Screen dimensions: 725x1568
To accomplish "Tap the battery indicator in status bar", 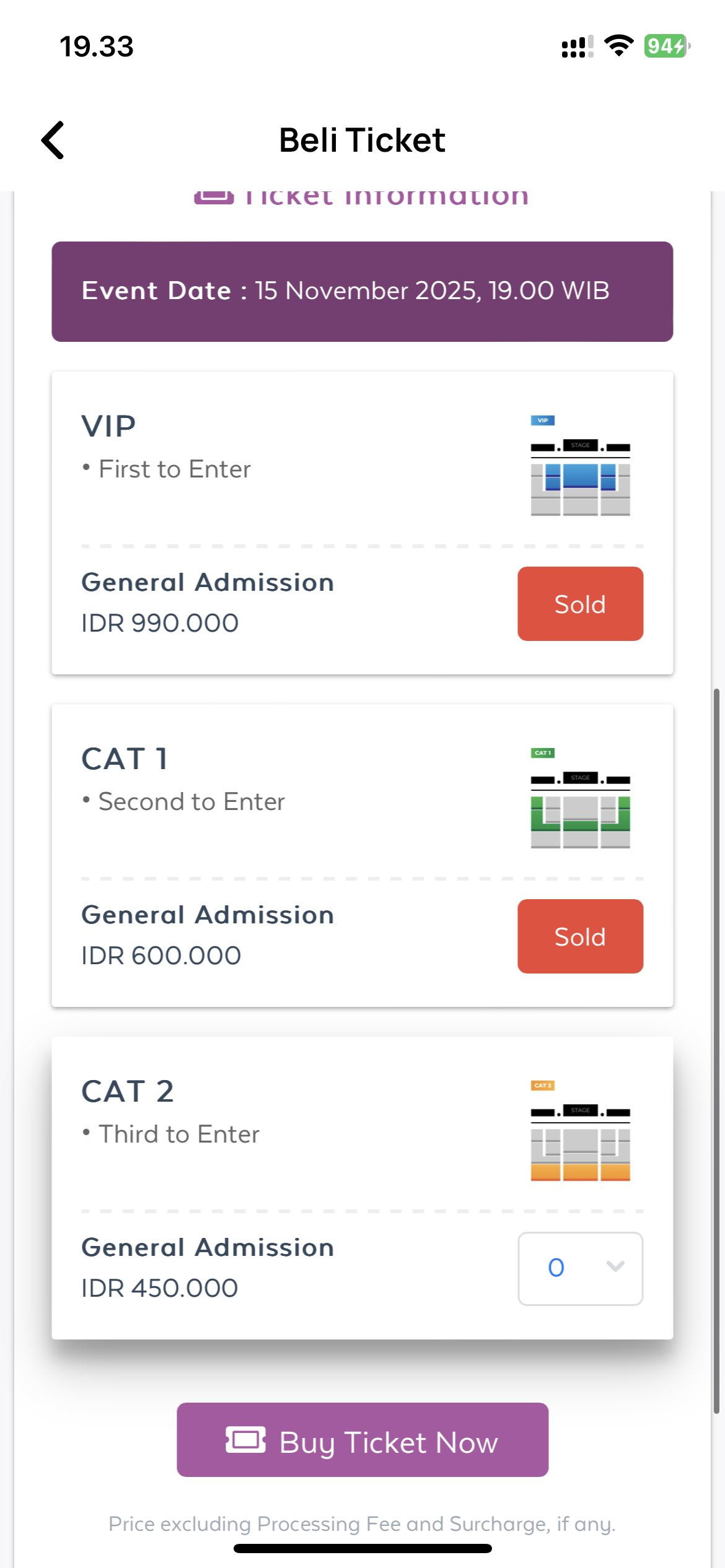I will [667, 46].
